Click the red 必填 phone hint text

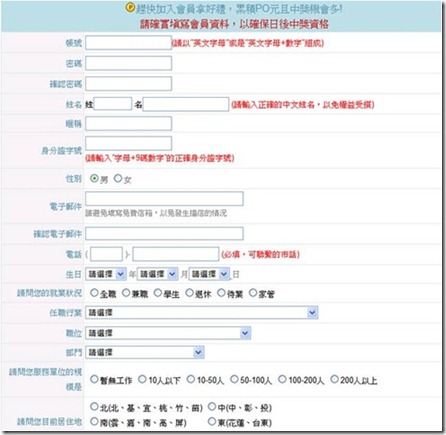[261, 254]
